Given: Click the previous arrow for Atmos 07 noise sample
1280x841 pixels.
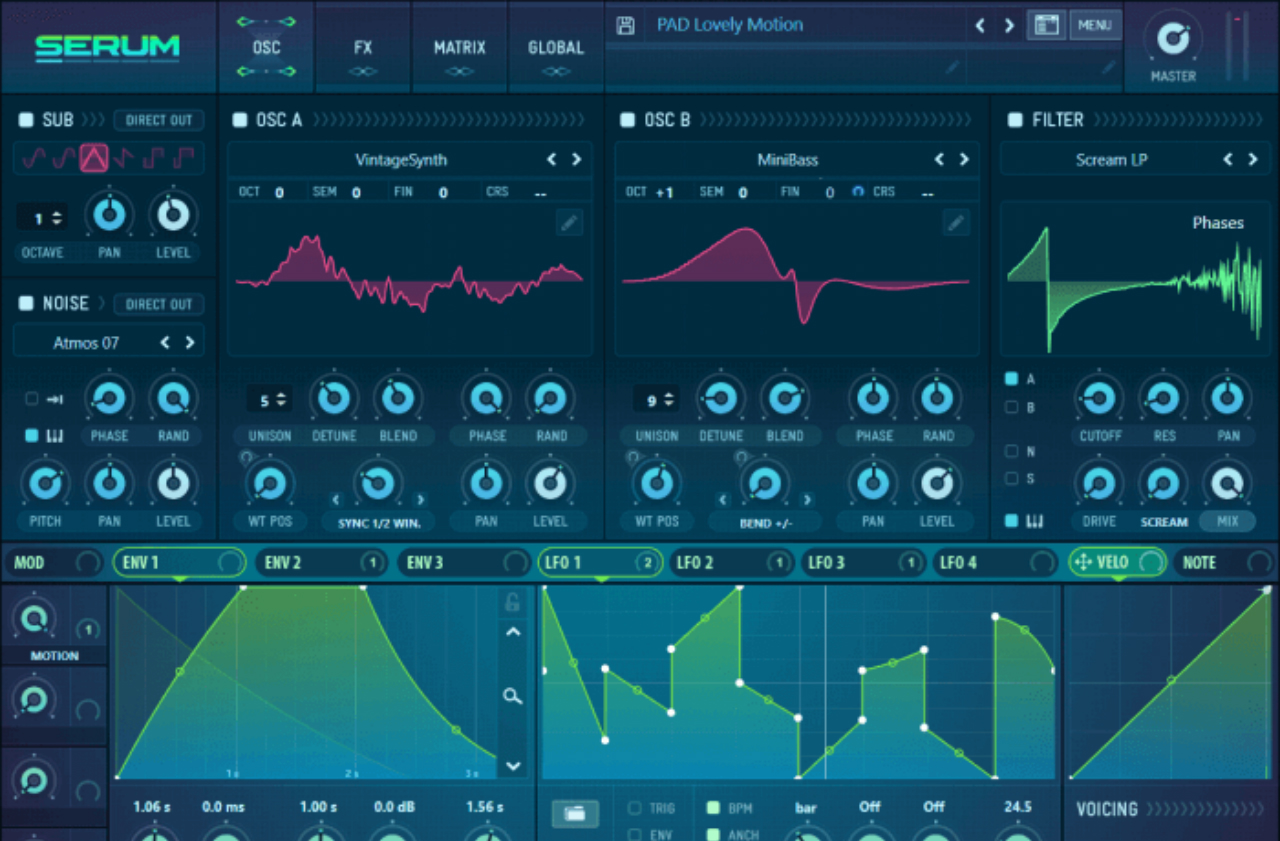Looking at the screenshot, I should 166,341.
